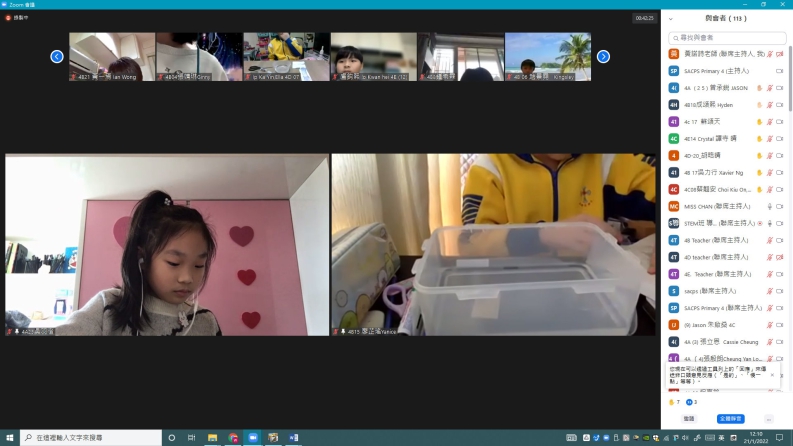The height and width of the screenshot is (446, 793).
Task: Toggle microphone for MISS CHAN
Action: pyautogui.click(x=768, y=206)
